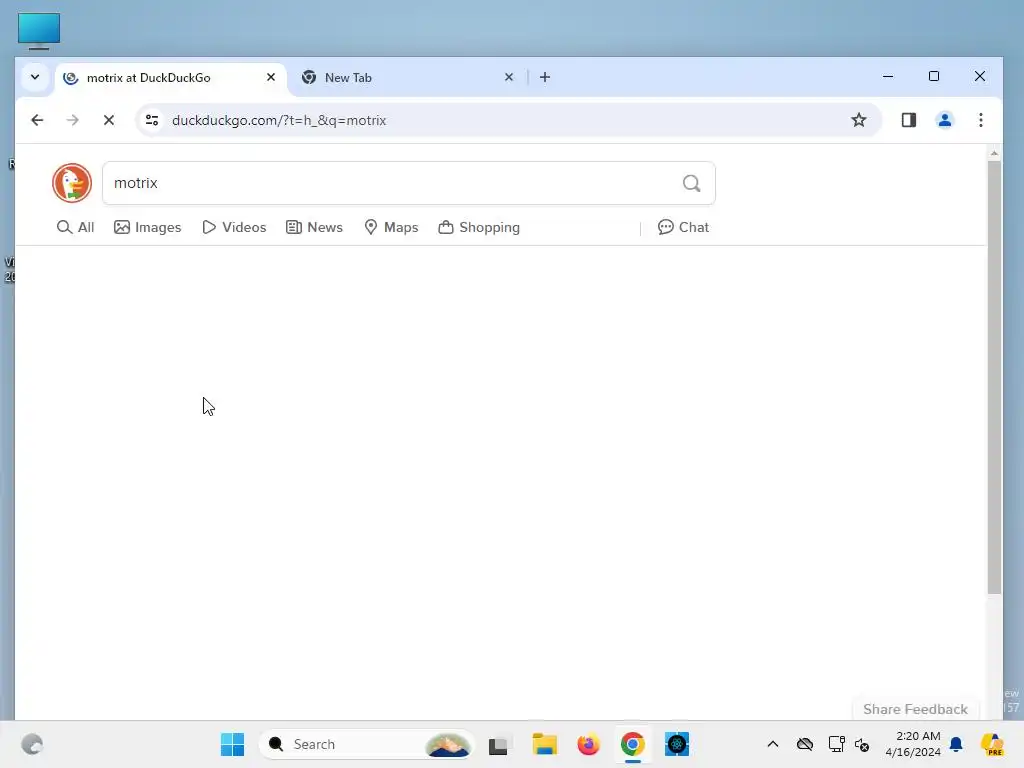1024x768 pixels.
Task: Close the motrix at DuckDuckGo tab
Action: pos(271,77)
